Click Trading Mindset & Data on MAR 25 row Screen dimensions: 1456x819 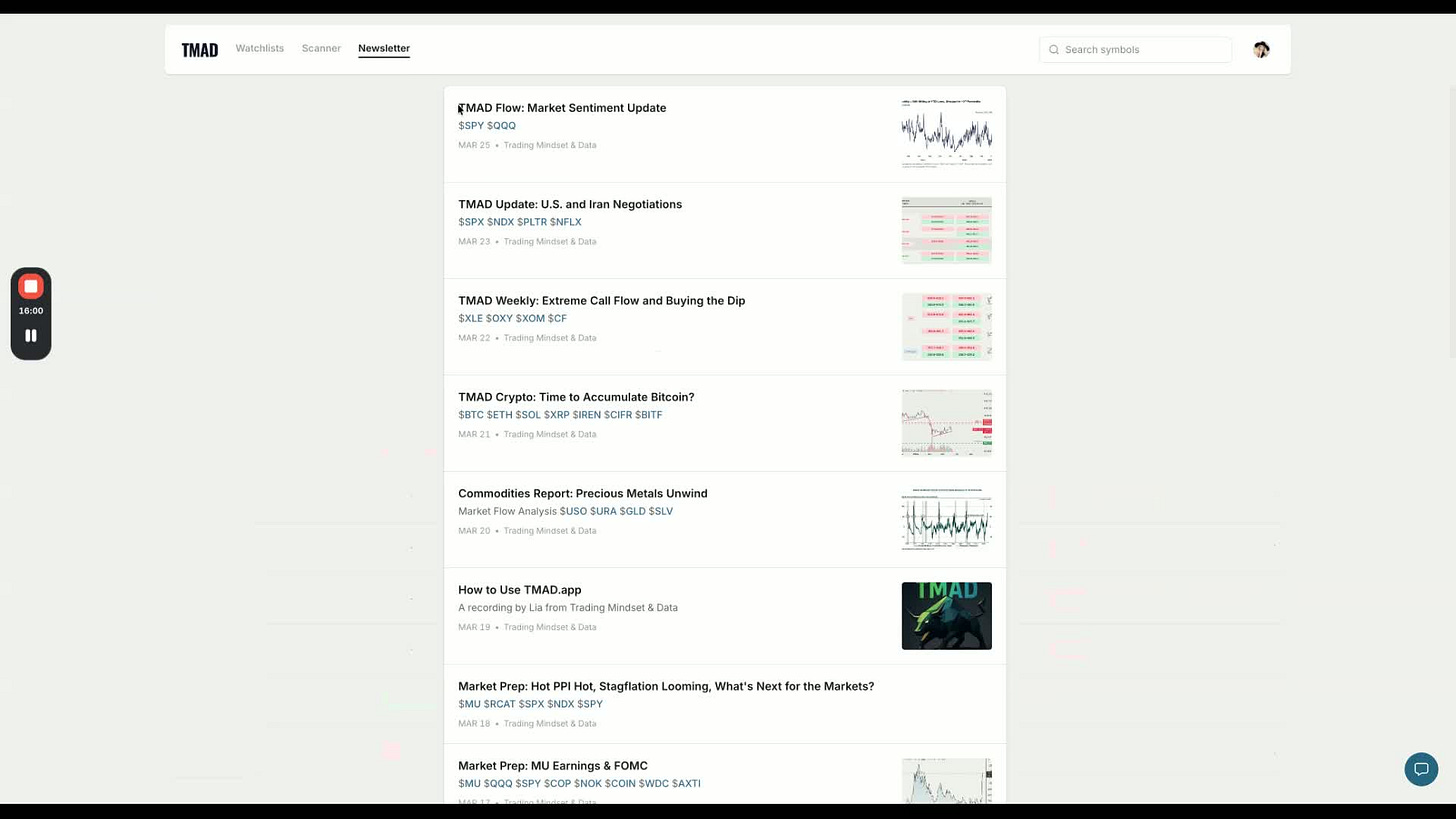pyautogui.click(x=550, y=145)
